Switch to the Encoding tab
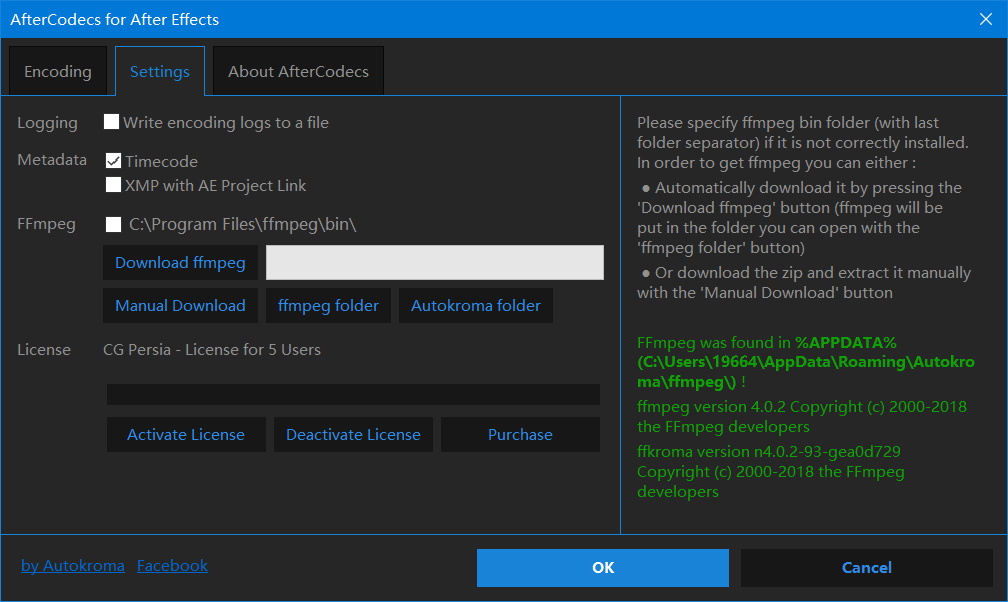The width and height of the screenshot is (1008, 602). pyautogui.click(x=58, y=71)
